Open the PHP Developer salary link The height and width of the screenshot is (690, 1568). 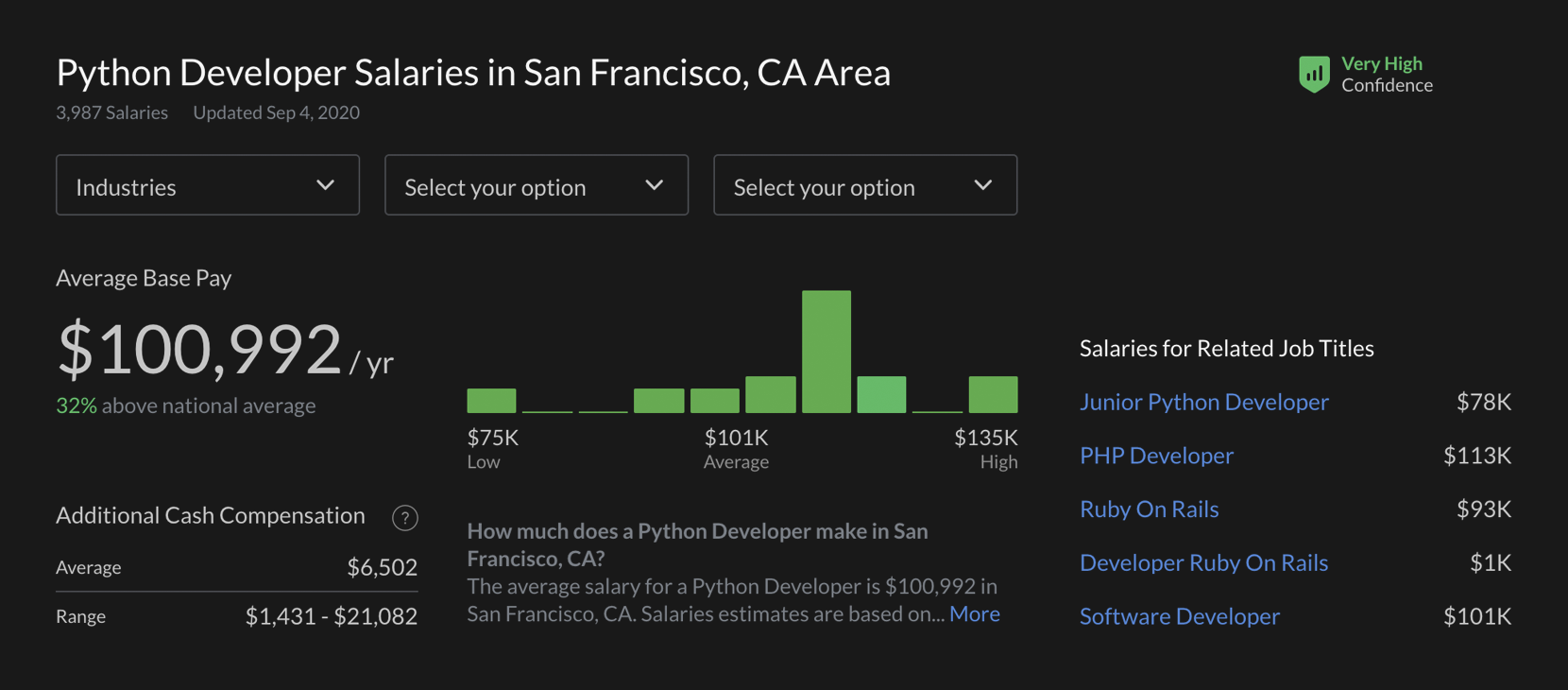pyautogui.click(x=1156, y=456)
